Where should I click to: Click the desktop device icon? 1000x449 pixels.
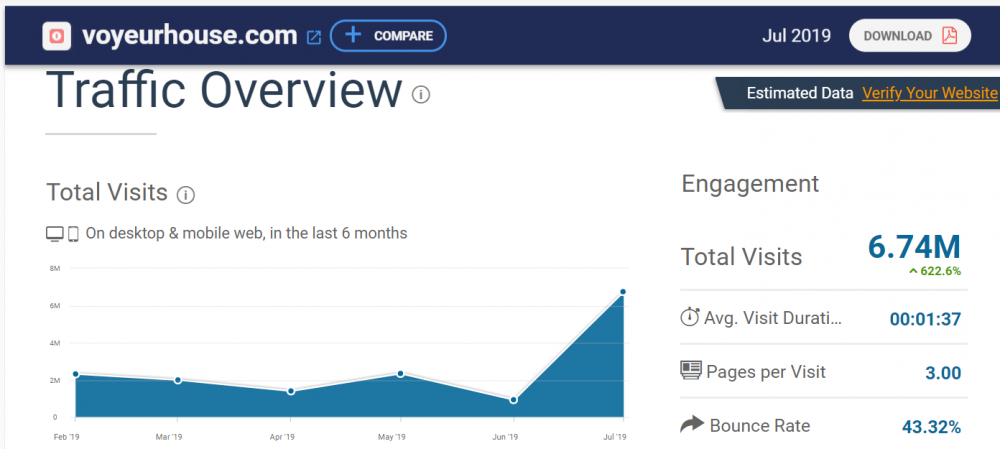tap(55, 234)
